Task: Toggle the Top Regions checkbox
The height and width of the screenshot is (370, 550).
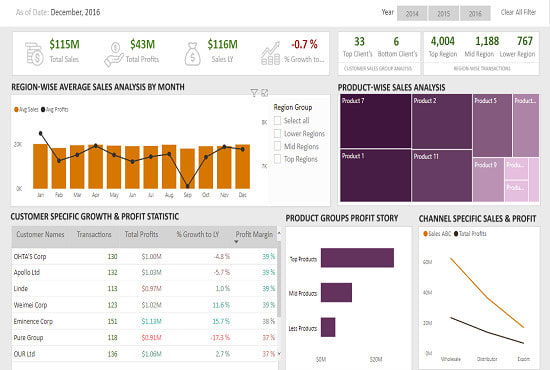Action: 277,159
